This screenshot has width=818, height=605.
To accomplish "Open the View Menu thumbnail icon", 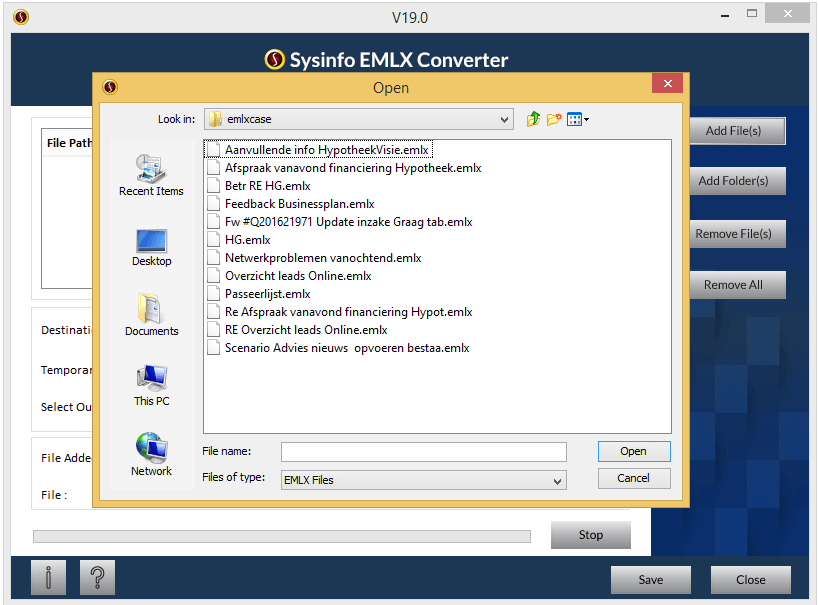I will coord(574,118).
